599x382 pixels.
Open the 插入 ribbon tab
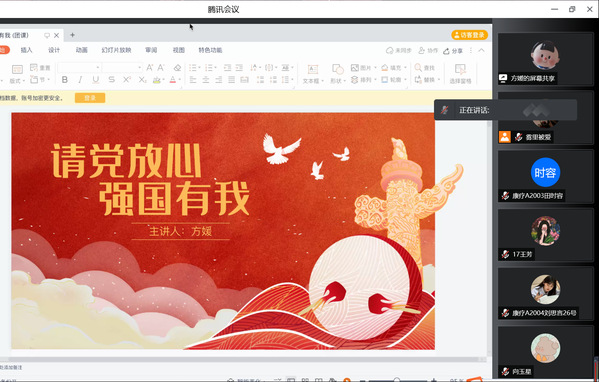26,50
